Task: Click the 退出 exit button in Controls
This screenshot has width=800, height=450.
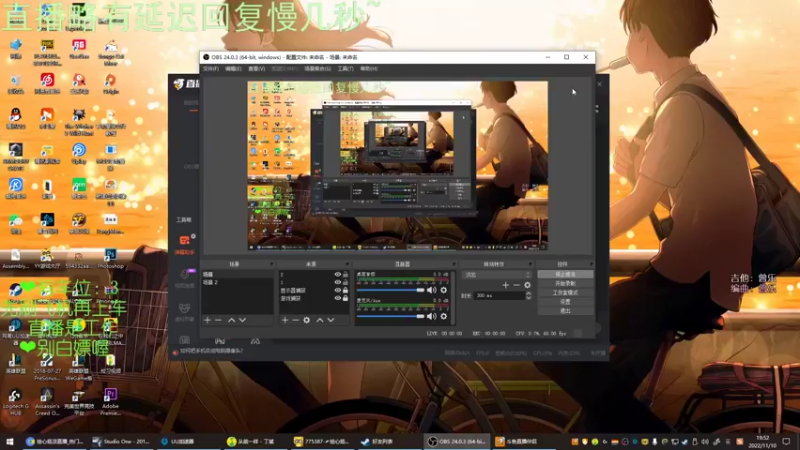Action: coord(565,311)
